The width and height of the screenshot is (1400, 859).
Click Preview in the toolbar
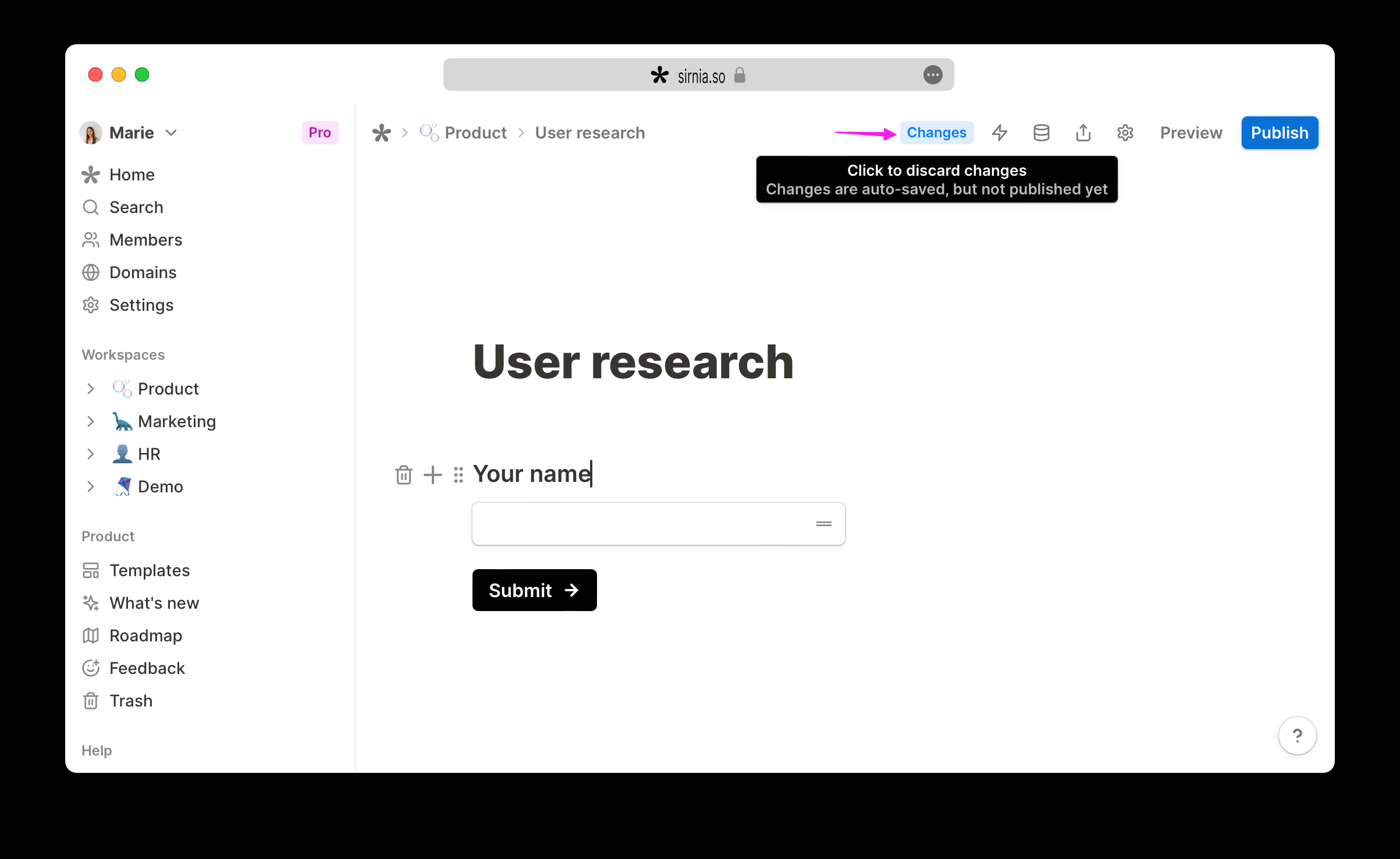coord(1191,133)
